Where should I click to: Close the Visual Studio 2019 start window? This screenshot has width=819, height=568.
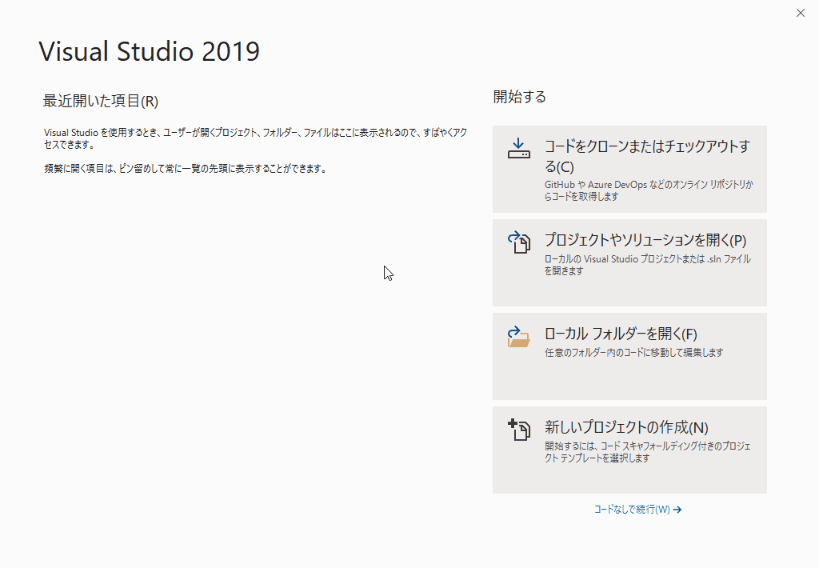pos(800,13)
